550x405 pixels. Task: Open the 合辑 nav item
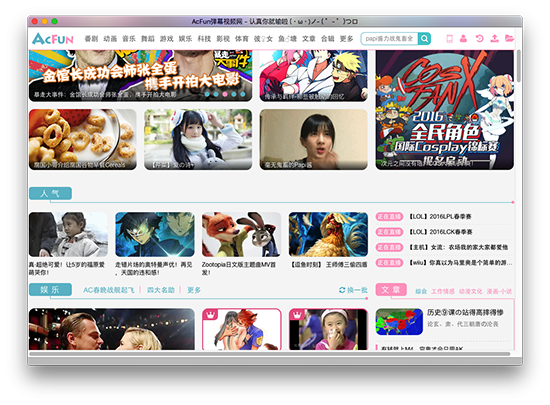(328, 39)
